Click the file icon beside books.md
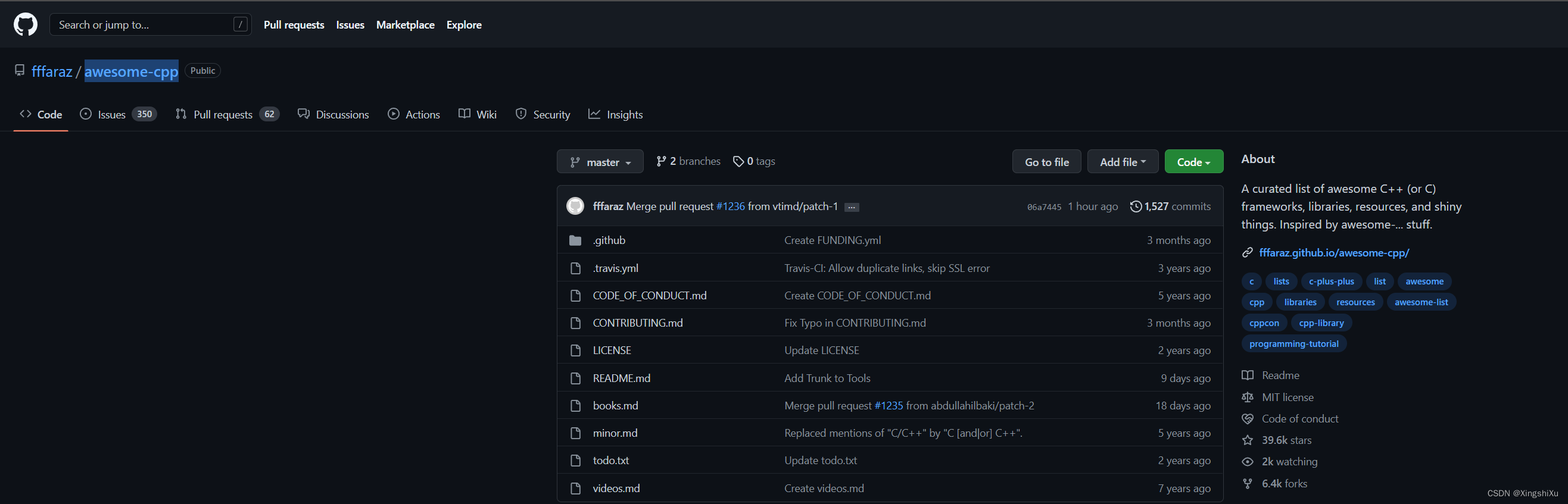Image resolution: width=1568 pixels, height=504 pixels. click(575, 405)
